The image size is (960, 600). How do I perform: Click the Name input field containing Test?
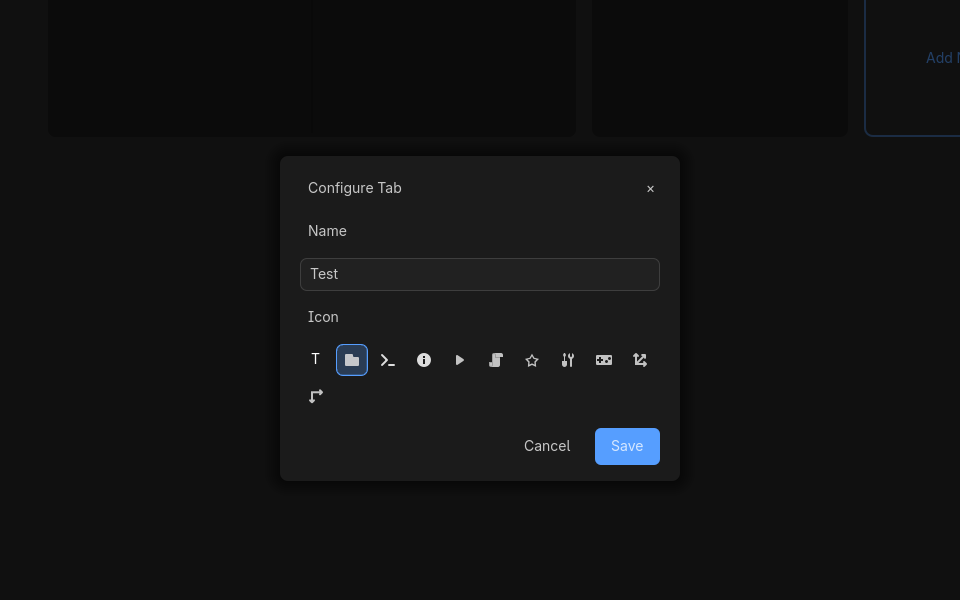click(480, 274)
